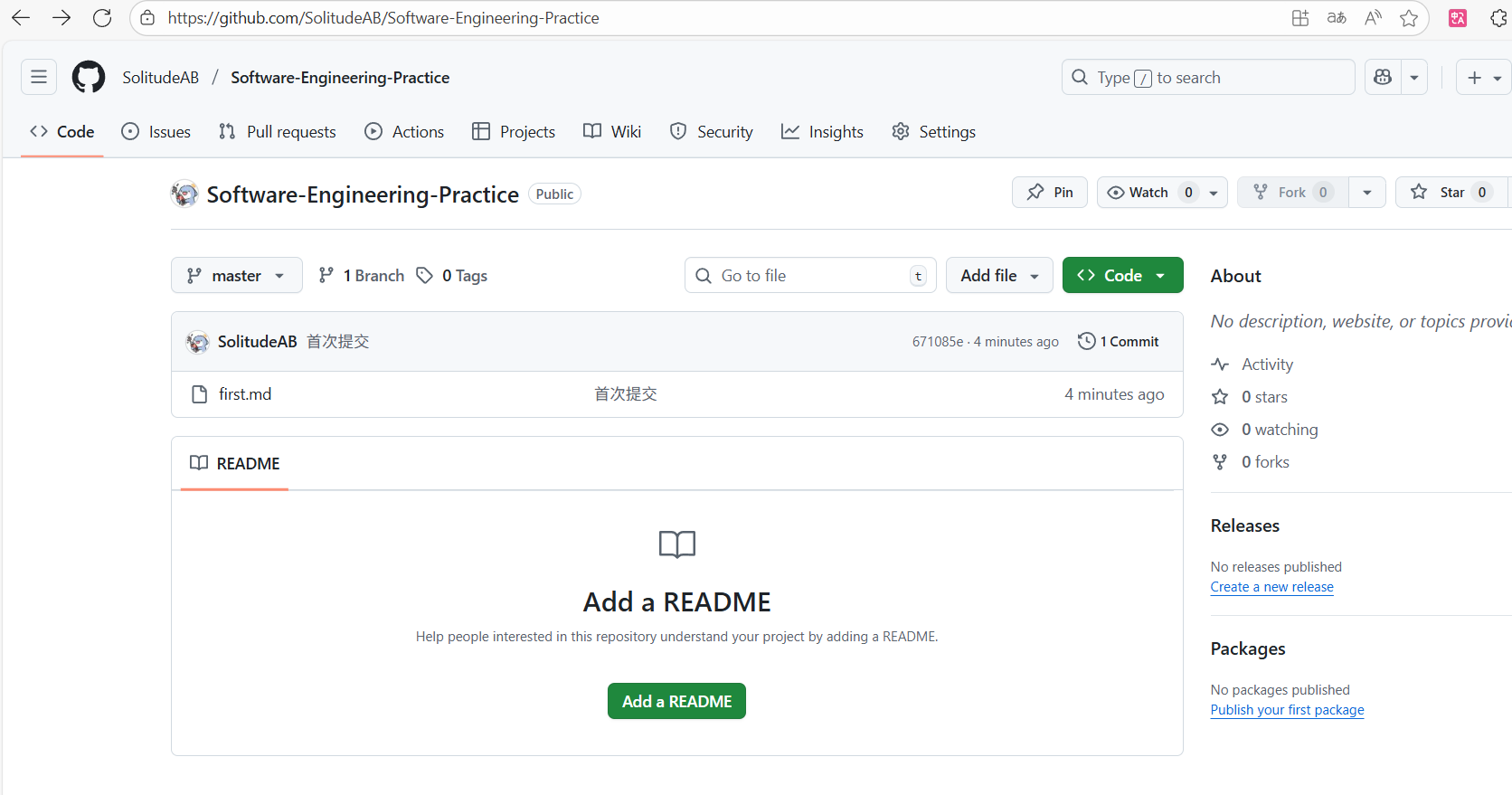Click the Fork button
This screenshot has height=795, width=1512.
[1293, 193]
